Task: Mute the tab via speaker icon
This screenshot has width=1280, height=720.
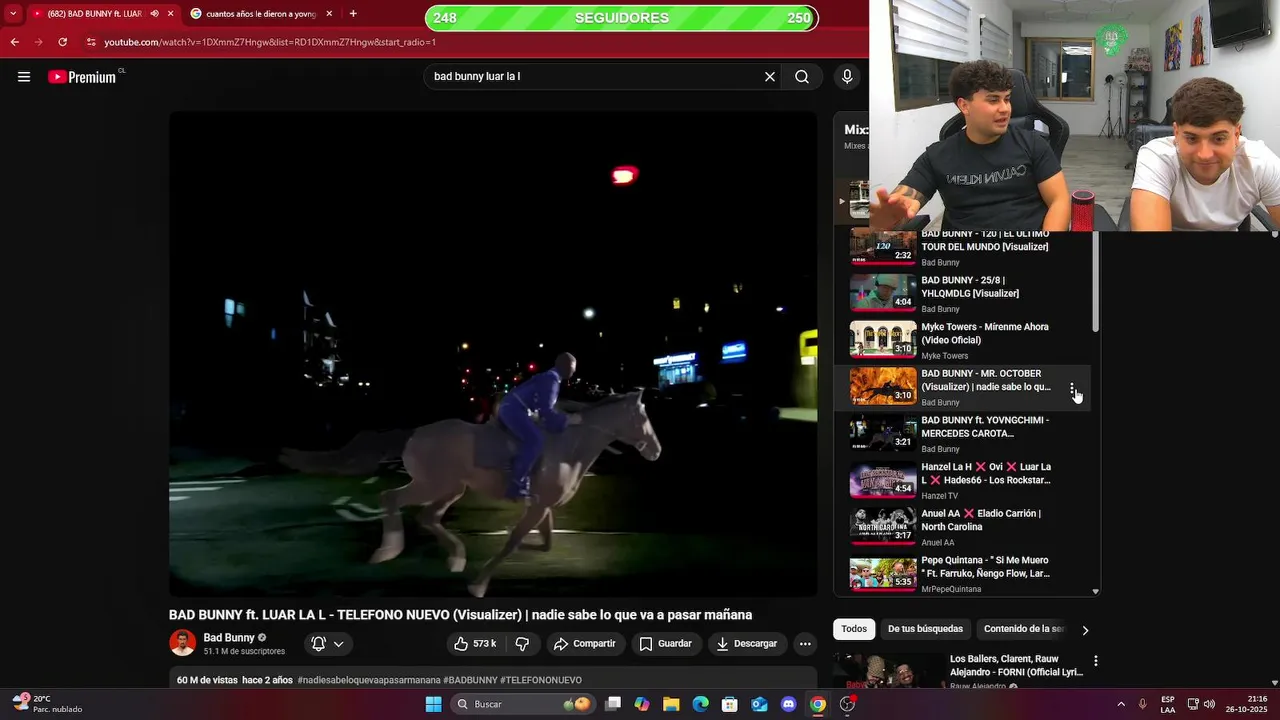Action: [154, 14]
